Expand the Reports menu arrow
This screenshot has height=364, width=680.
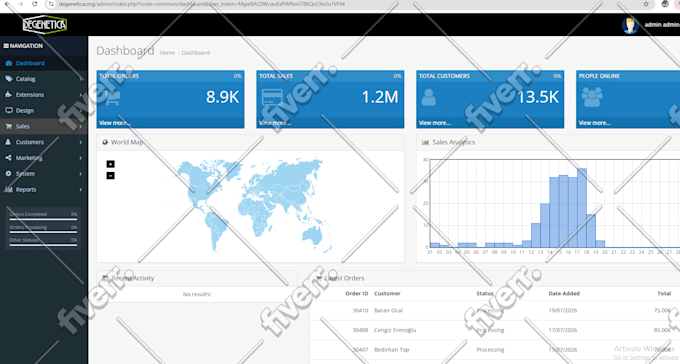(x=81, y=189)
